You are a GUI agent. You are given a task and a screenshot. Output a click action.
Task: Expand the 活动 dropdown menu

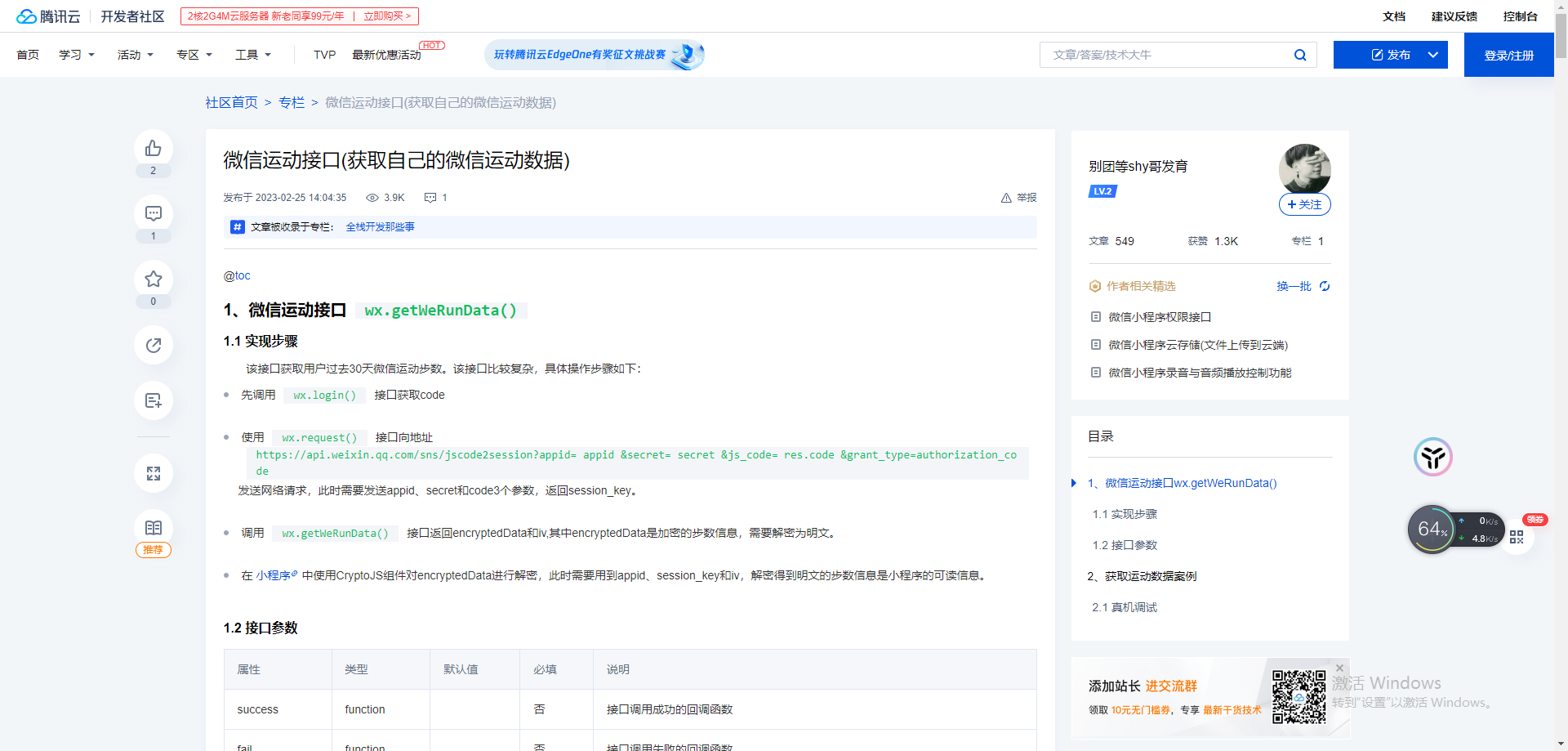tap(136, 55)
